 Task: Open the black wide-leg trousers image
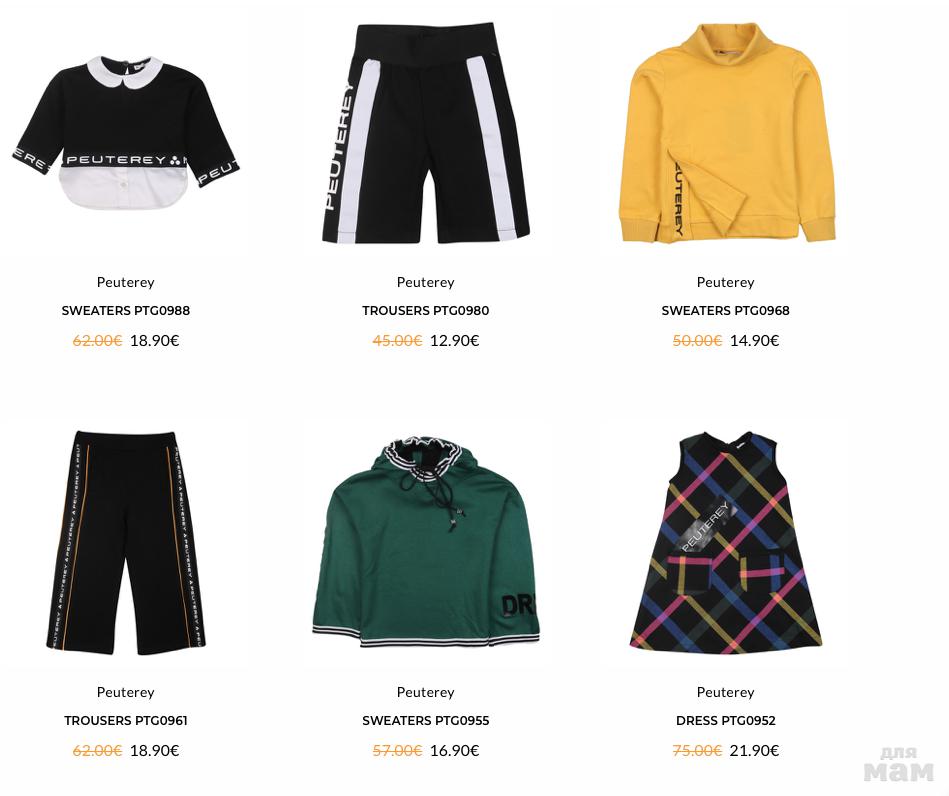pos(125,543)
